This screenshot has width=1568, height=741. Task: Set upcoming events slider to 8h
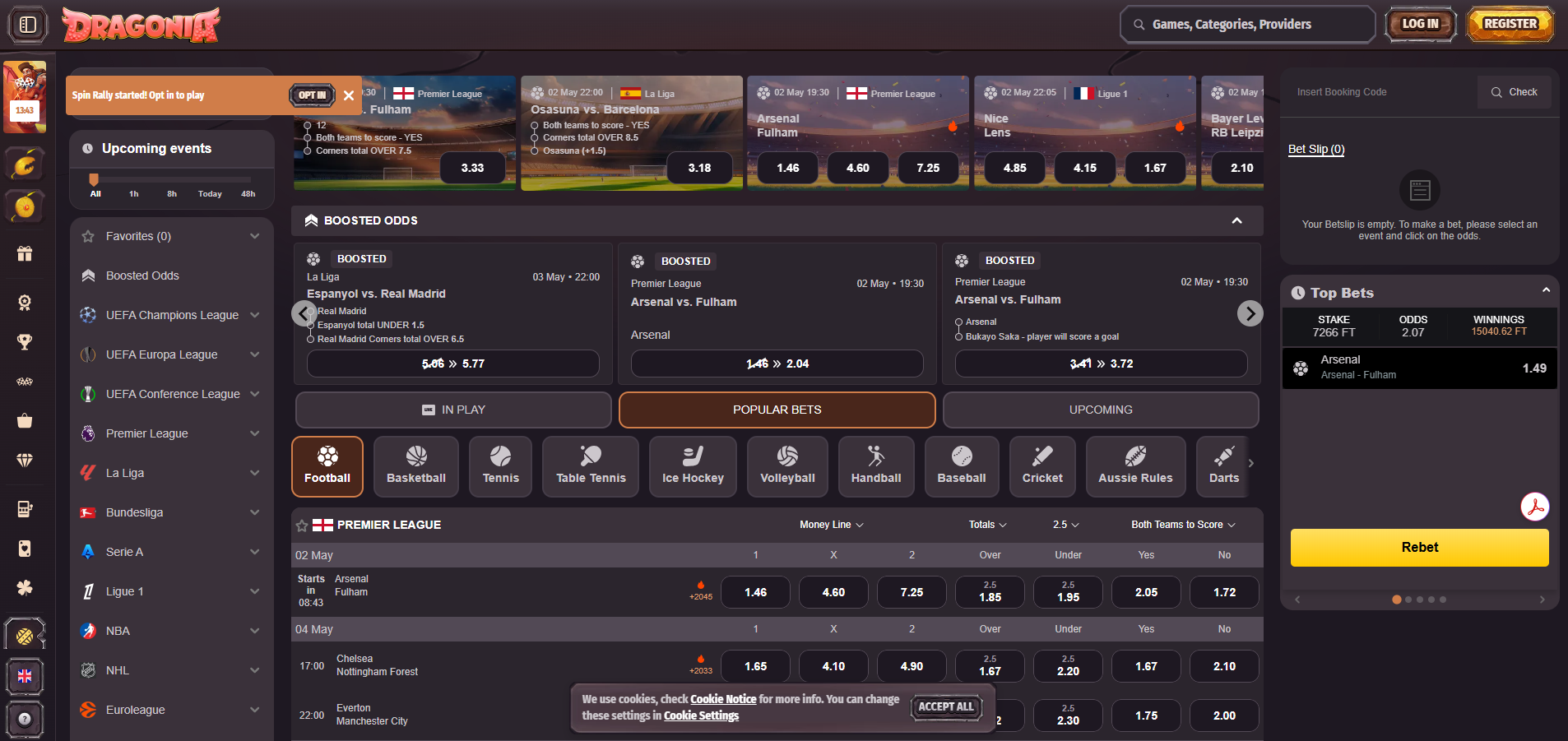(172, 194)
